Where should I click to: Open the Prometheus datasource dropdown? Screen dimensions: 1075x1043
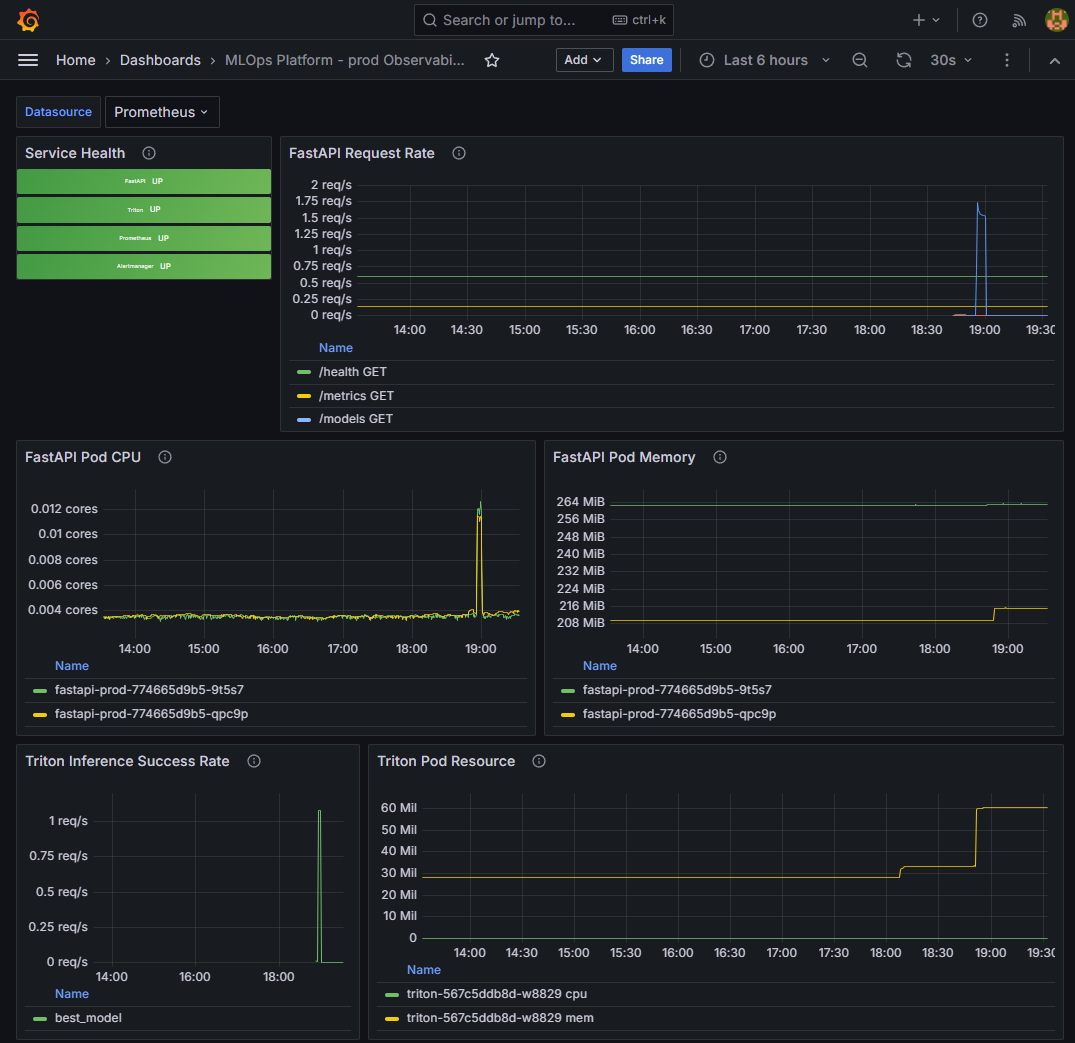pos(162,112)
